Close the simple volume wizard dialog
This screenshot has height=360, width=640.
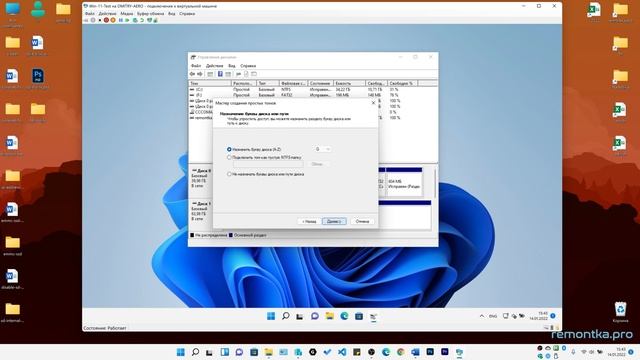point(373,103)
